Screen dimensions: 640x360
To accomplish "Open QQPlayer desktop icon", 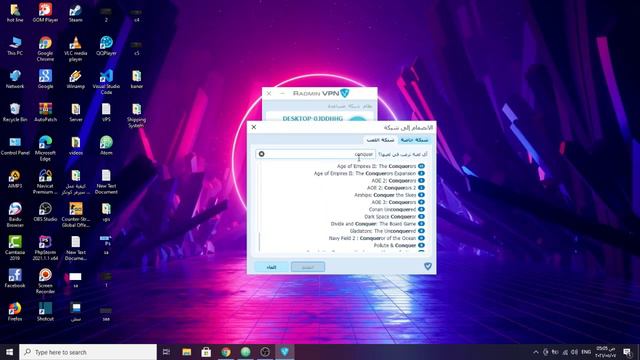I will (x=106, y=46).
